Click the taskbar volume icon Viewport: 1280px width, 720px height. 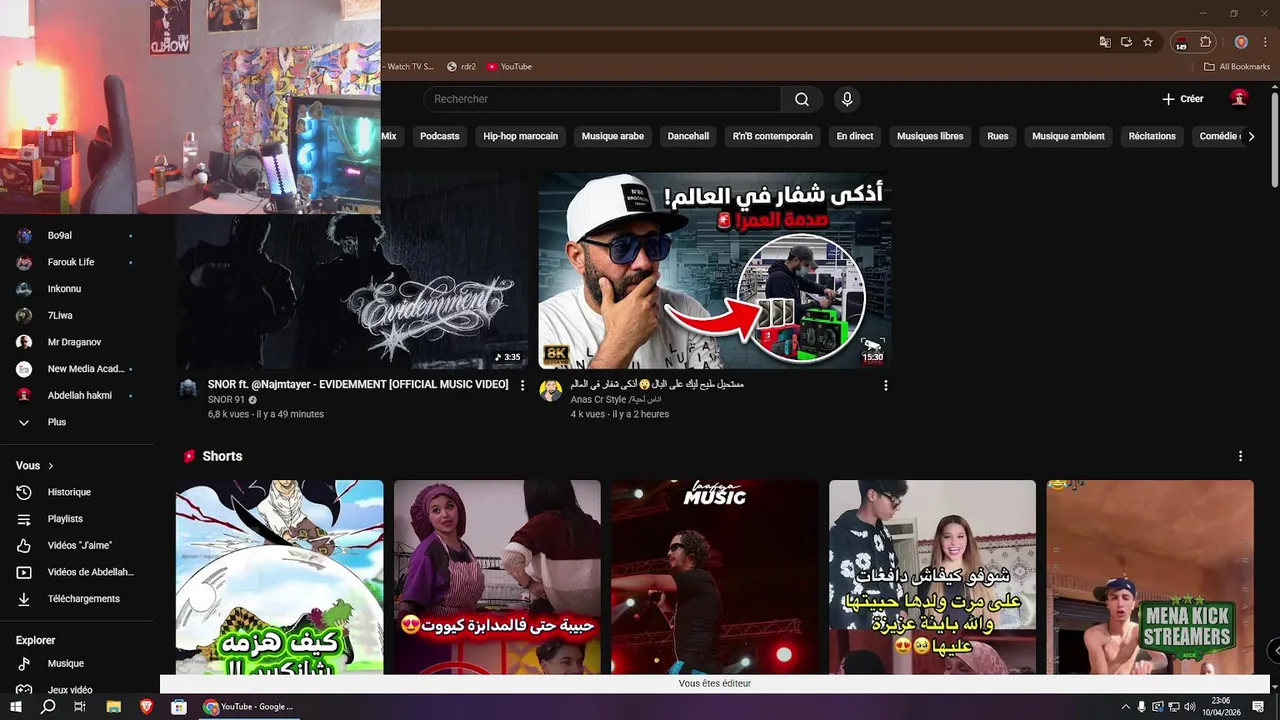1189,707
